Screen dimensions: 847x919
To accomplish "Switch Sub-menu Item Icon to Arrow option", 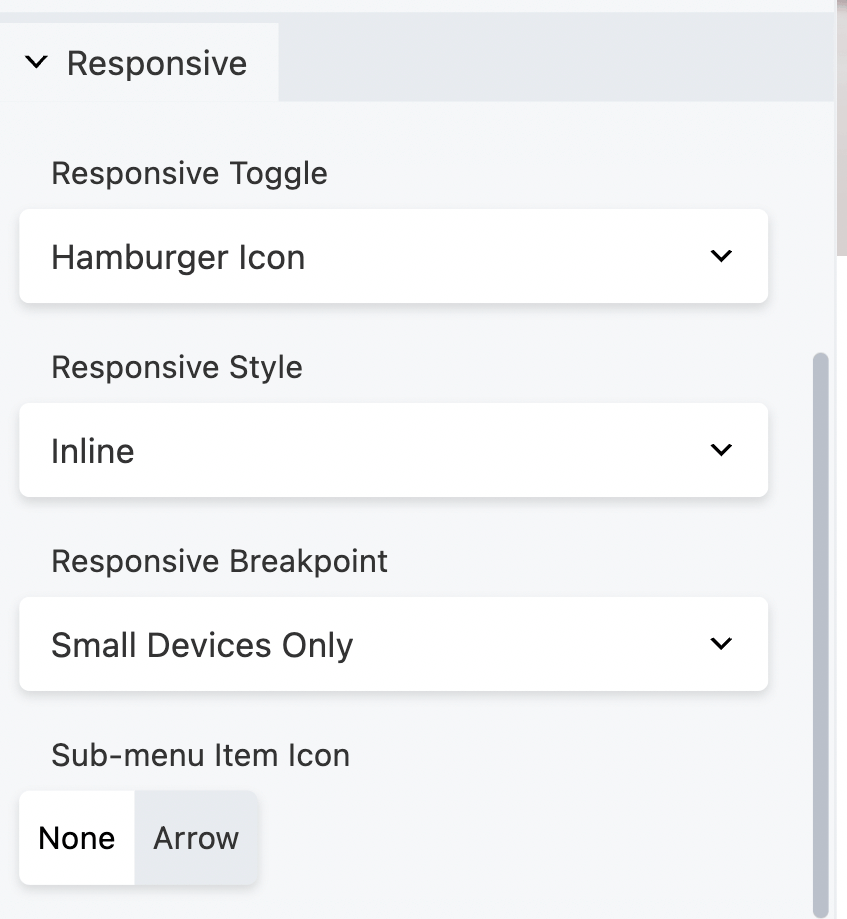I will 196,838.
